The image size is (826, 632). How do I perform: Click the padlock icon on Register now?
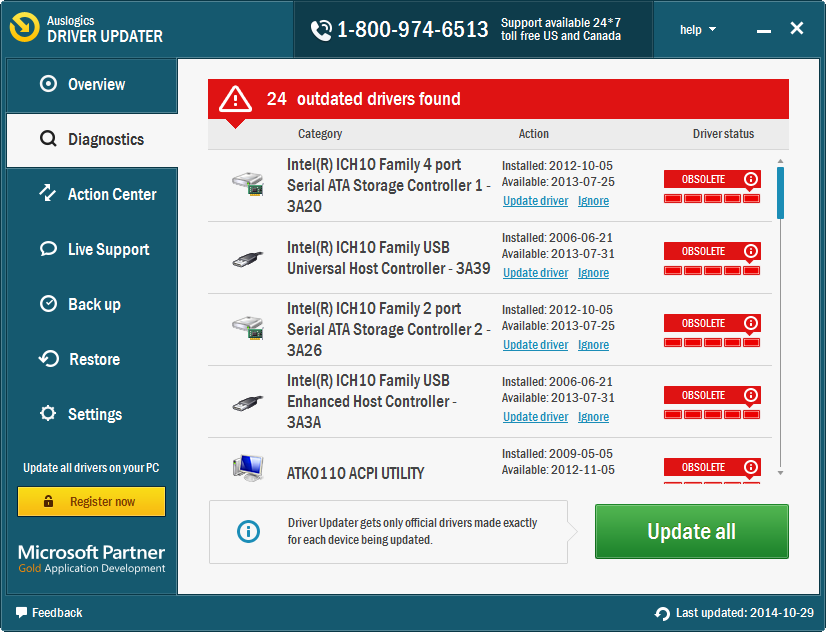tap(48, 501)
